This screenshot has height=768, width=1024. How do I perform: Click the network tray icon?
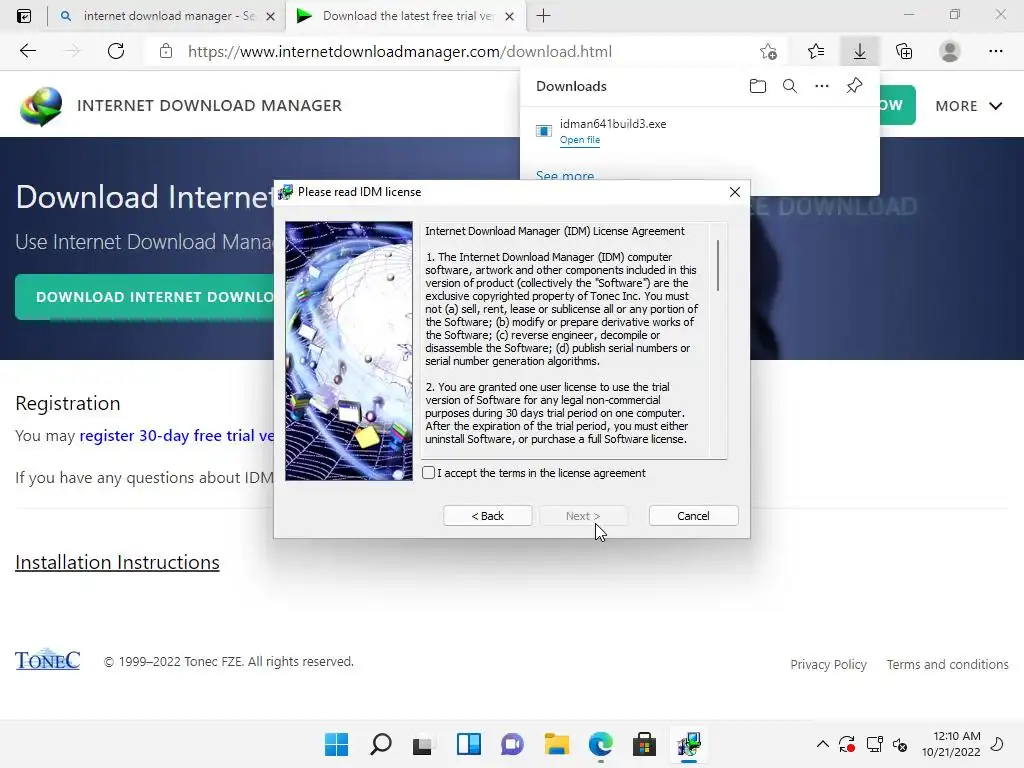tap(874, 744)
